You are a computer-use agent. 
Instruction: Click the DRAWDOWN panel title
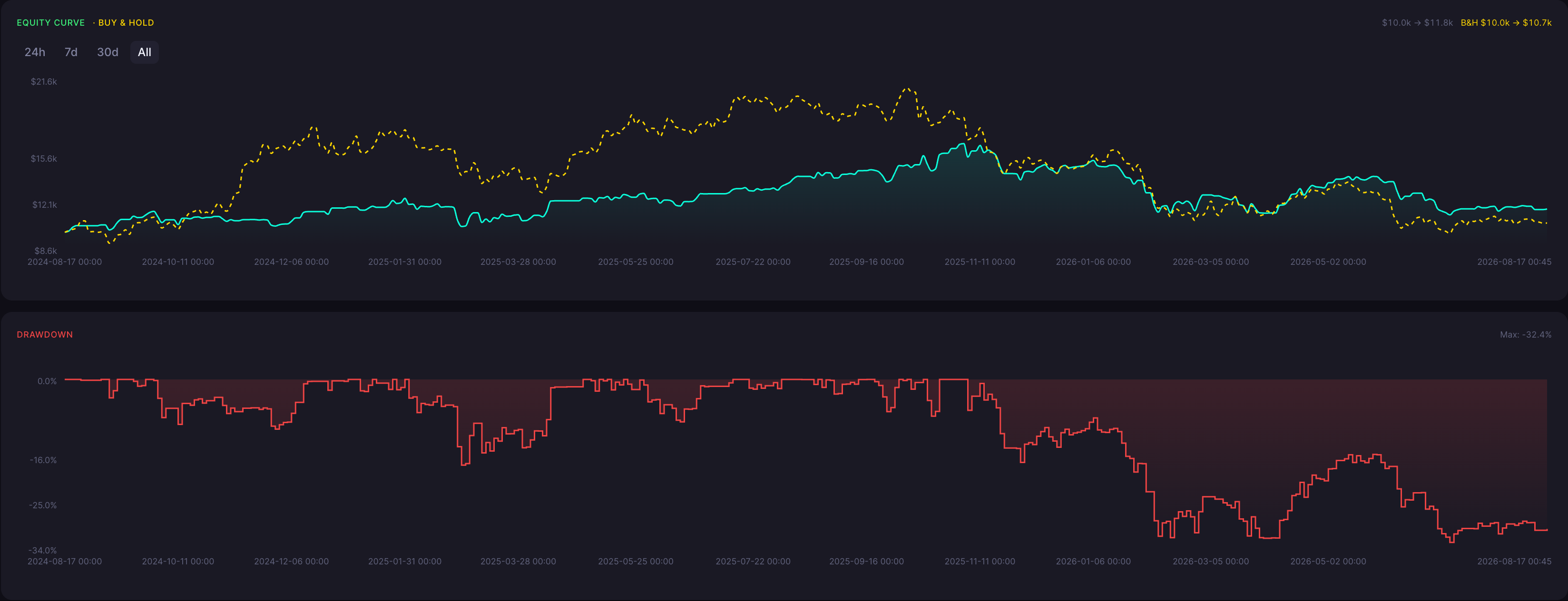pos(44,335)
